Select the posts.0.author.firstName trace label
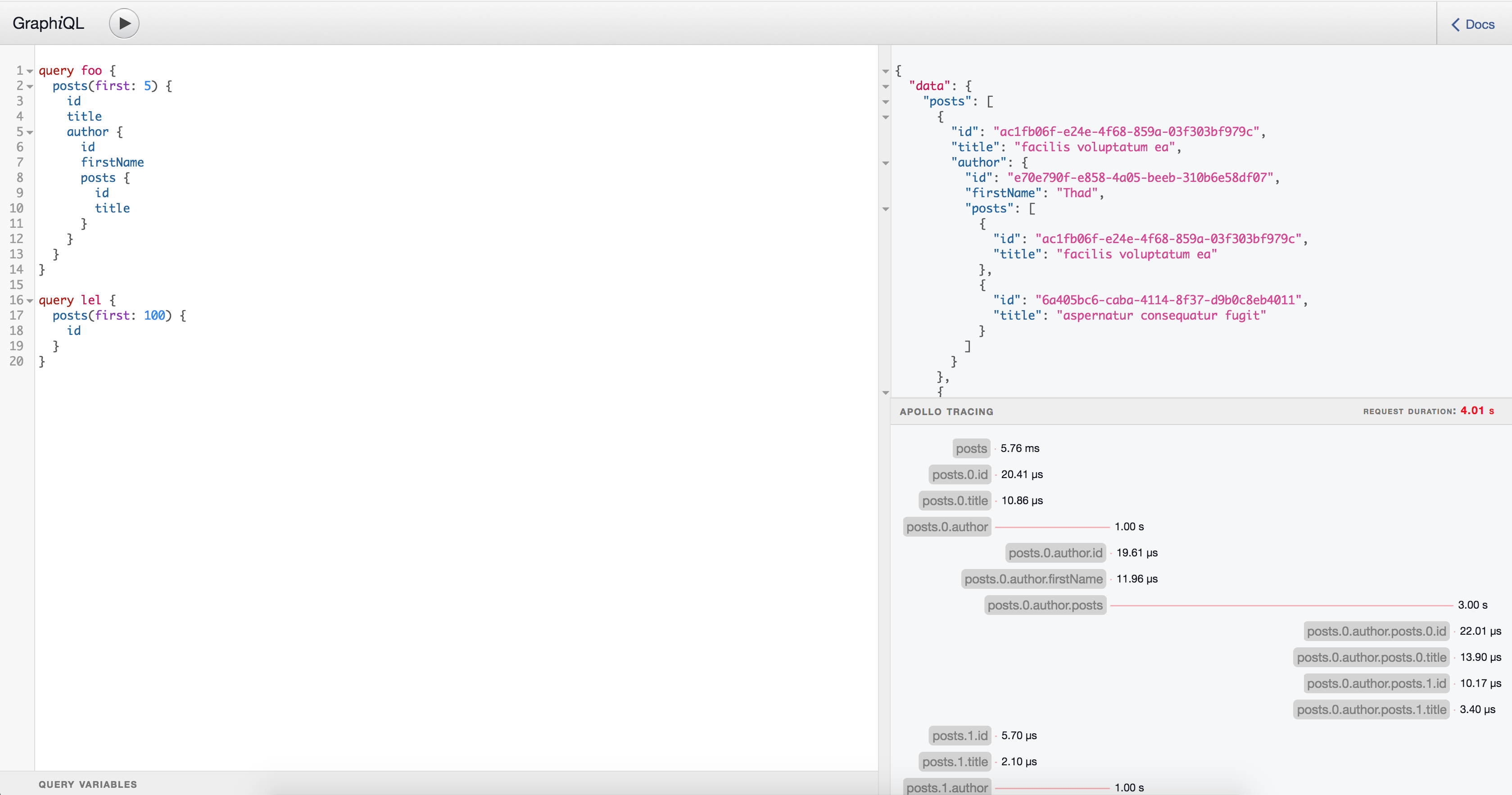This screenshot has height=795, width=1512. 1033,579
